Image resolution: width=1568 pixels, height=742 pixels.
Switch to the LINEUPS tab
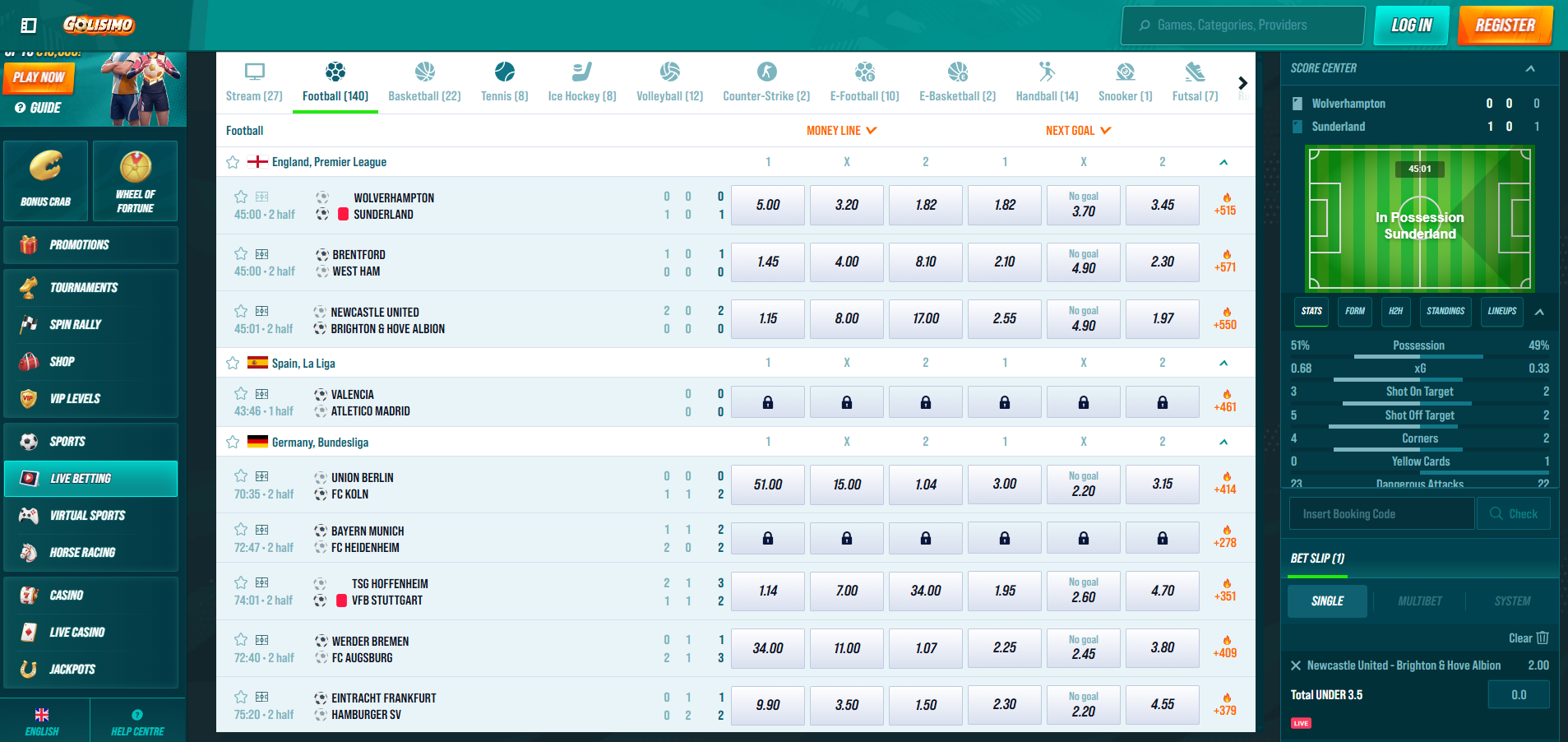[x=1501, y=311]
